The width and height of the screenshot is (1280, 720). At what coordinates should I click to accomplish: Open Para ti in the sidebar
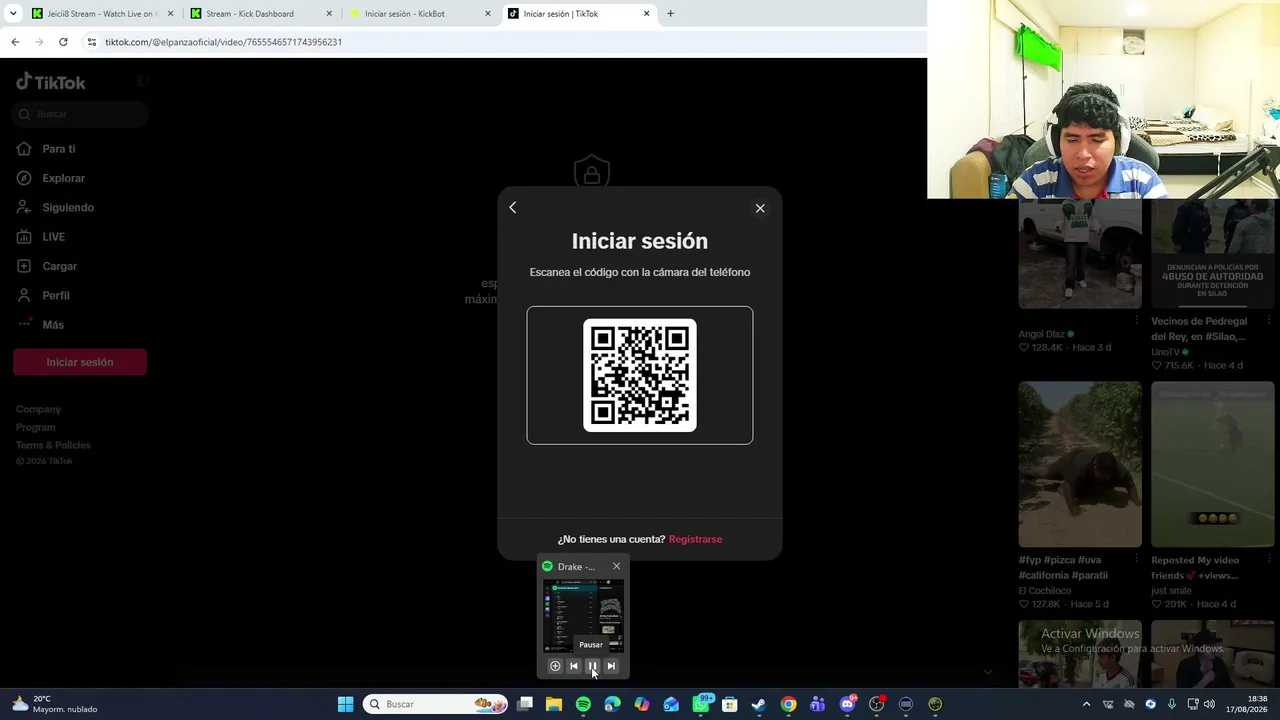tap(46, 149)
